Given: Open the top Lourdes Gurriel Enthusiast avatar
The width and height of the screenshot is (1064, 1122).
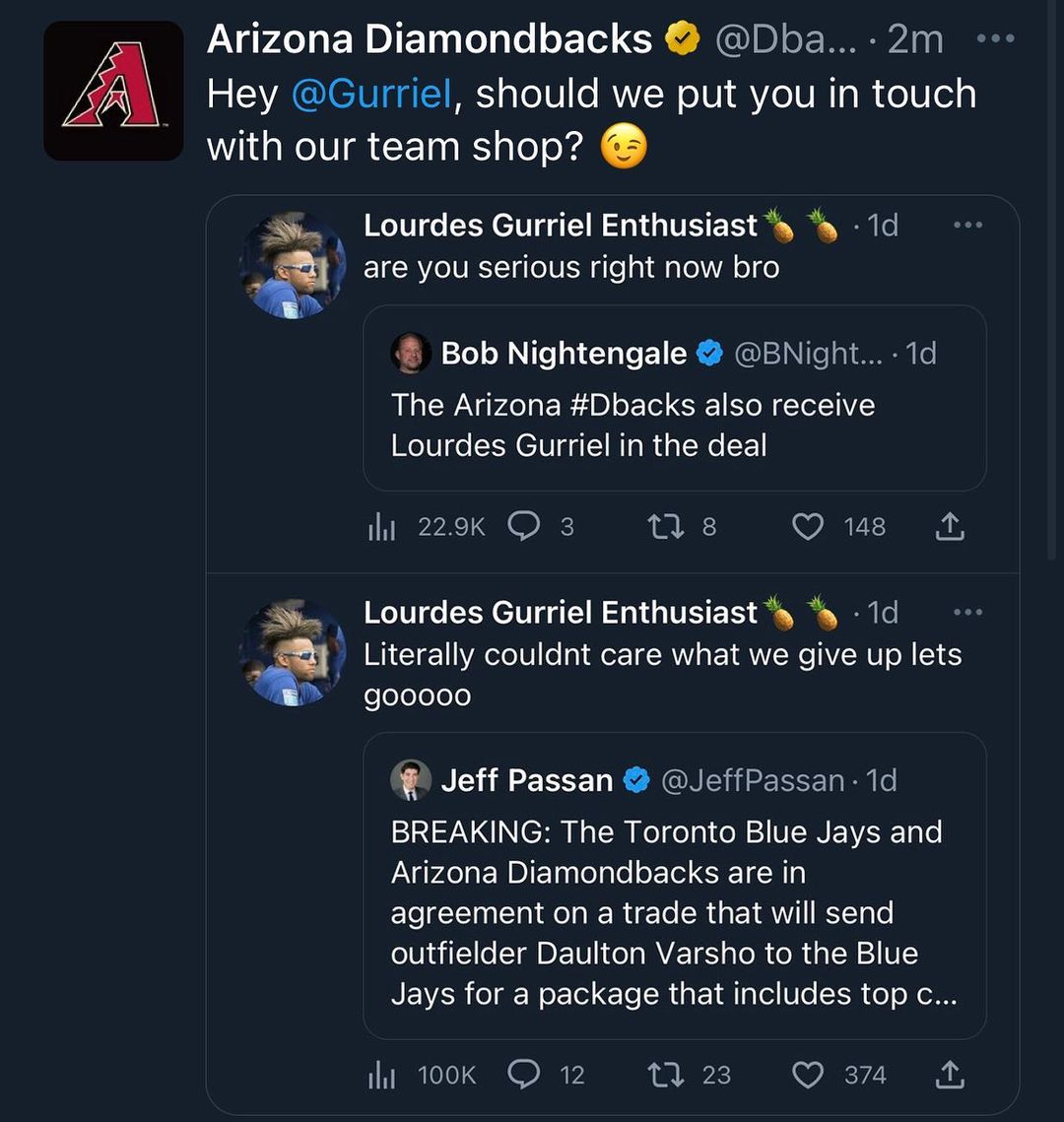Looking at the screenshot, I should (293, 266).
